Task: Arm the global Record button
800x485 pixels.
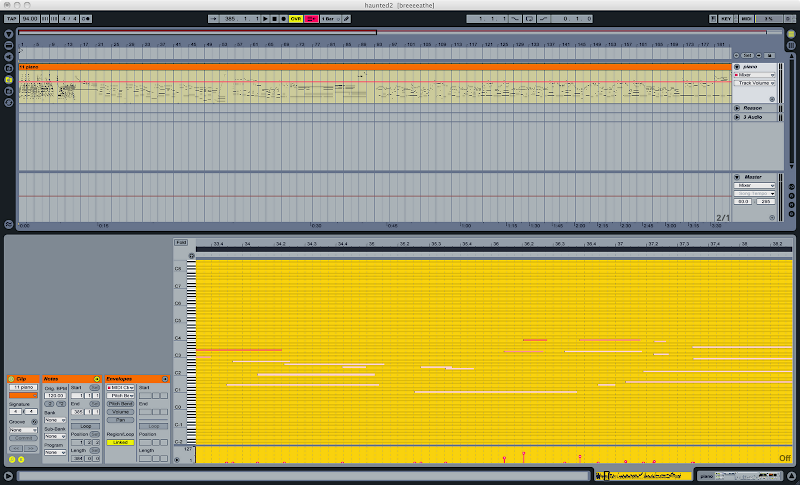Action: [284, 19]
